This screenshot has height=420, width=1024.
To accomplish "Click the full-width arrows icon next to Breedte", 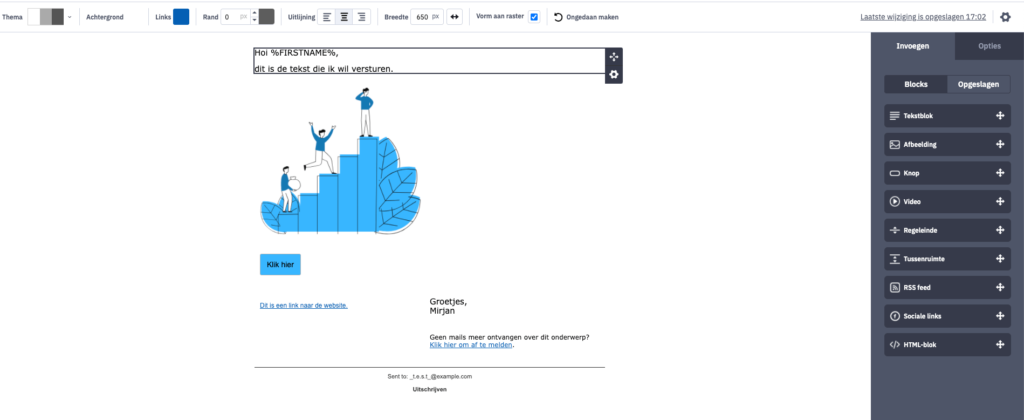I will [x=455, y=17].
